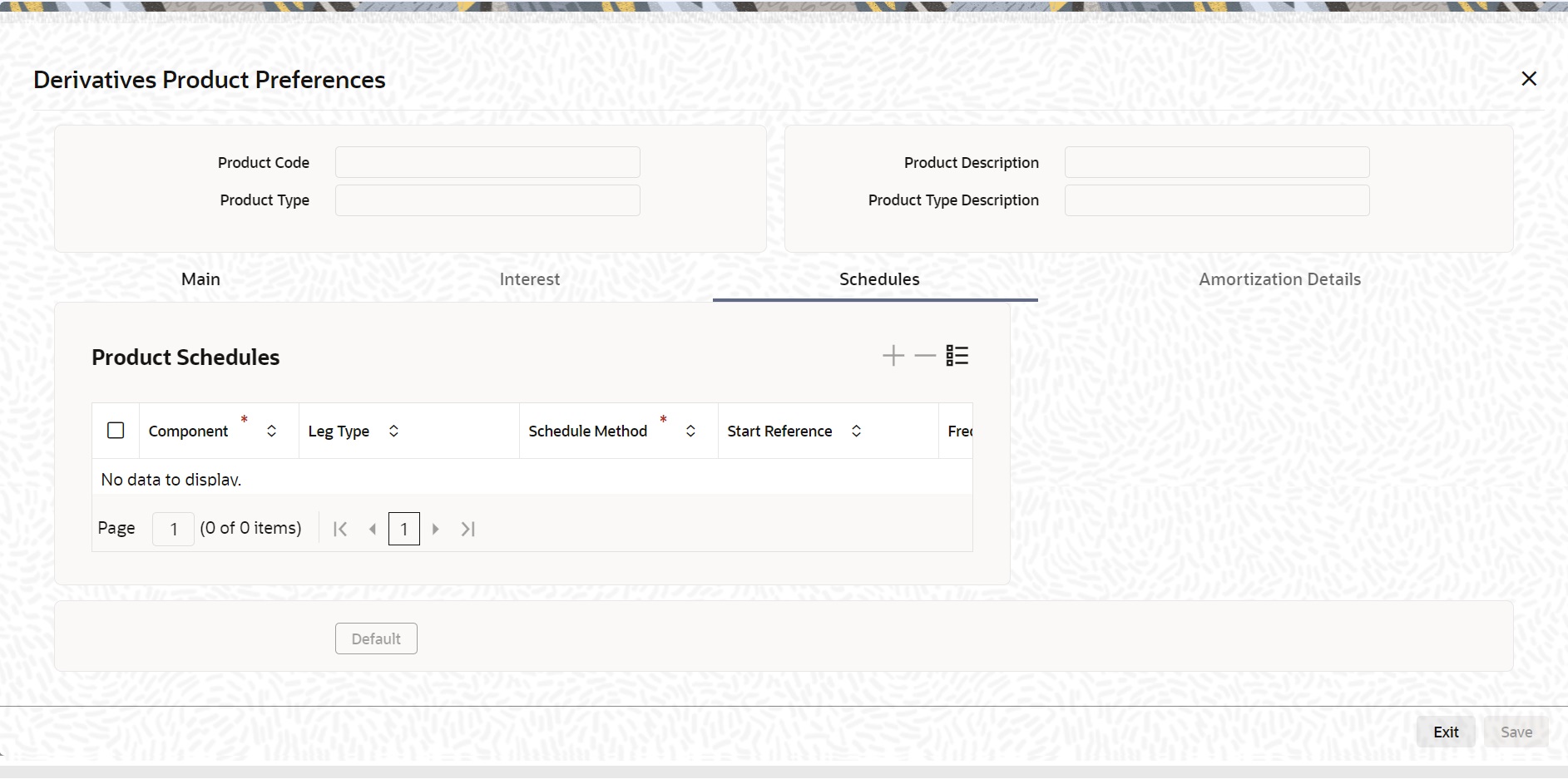Image resolution: width=1568 pixels, height=779 pixels.
Task: Sort the Leg Type column
Action: 393,431
